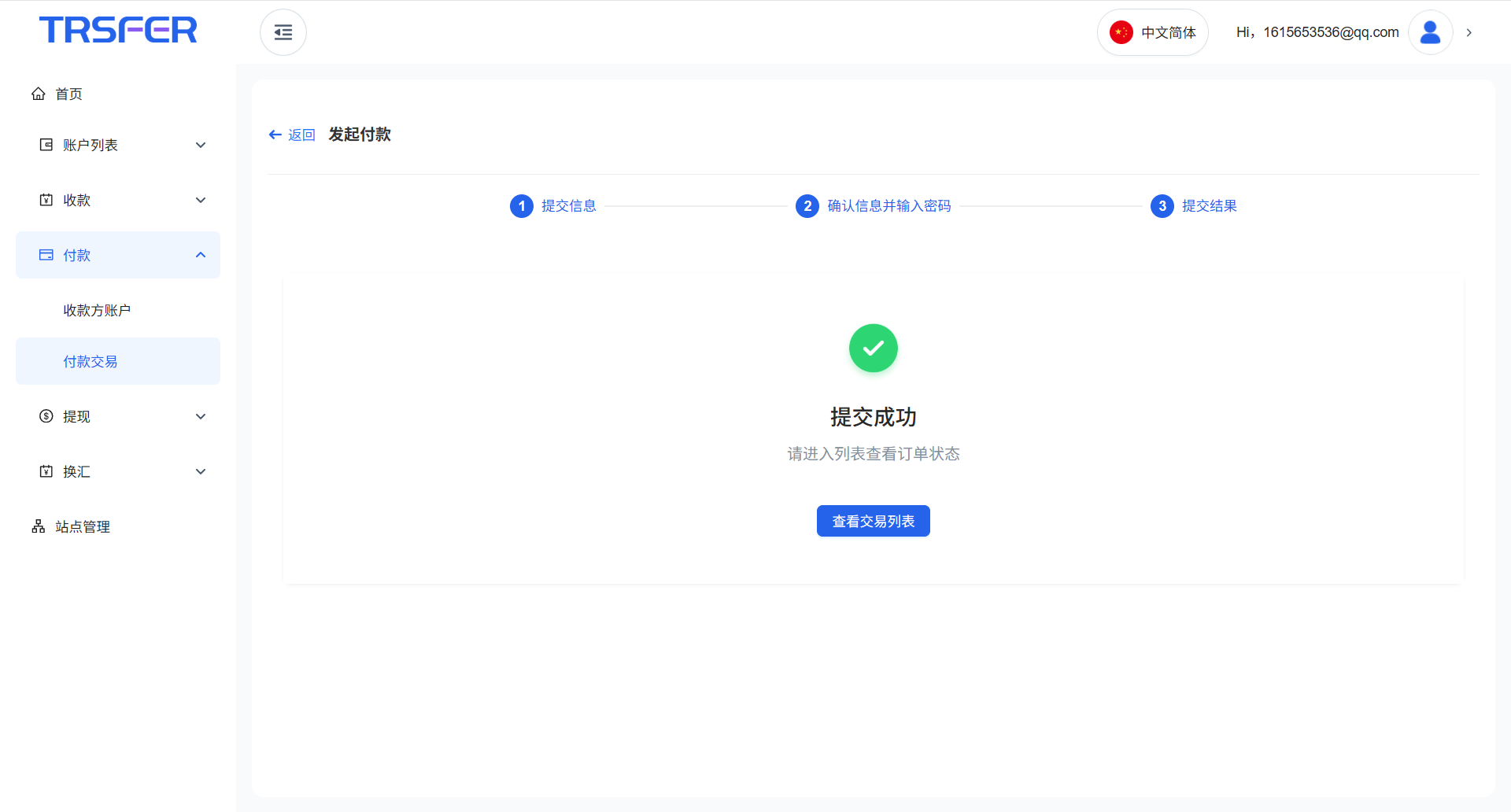
Task: Click the green success checkmark icon
Action: point(873,348)
